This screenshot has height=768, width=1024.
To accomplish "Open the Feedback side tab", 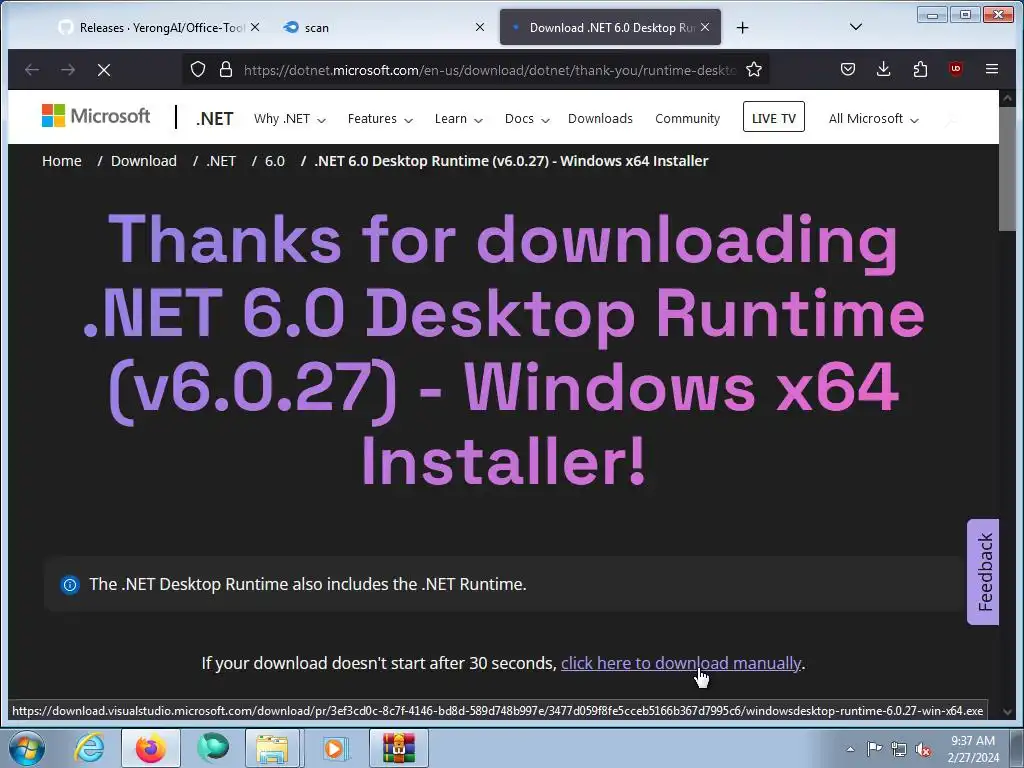I will [983, 572].
